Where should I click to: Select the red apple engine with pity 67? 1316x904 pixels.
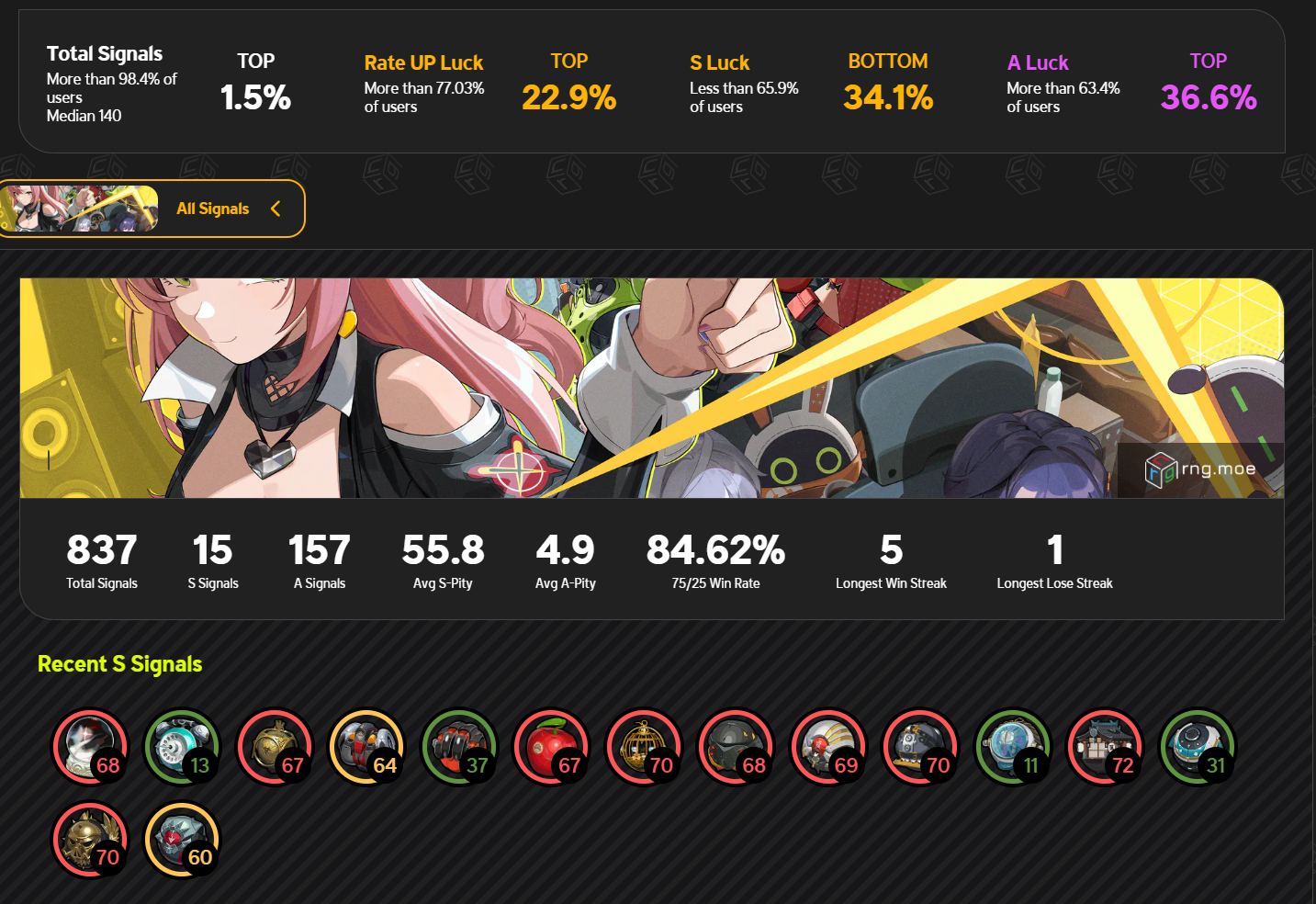[x=552, y=747]
